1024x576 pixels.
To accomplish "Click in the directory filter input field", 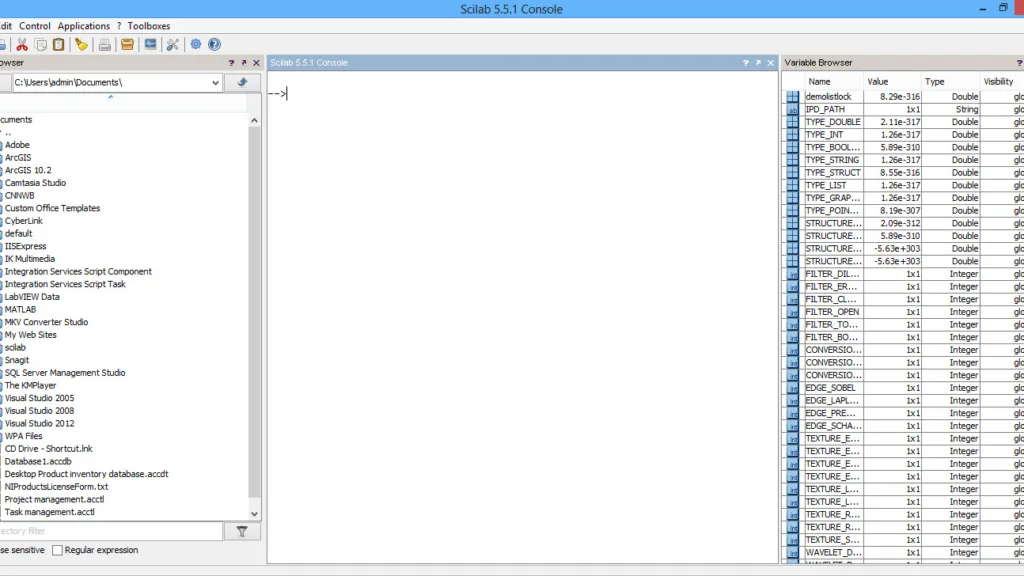I will pyautogui.click(x=111, y=531).
